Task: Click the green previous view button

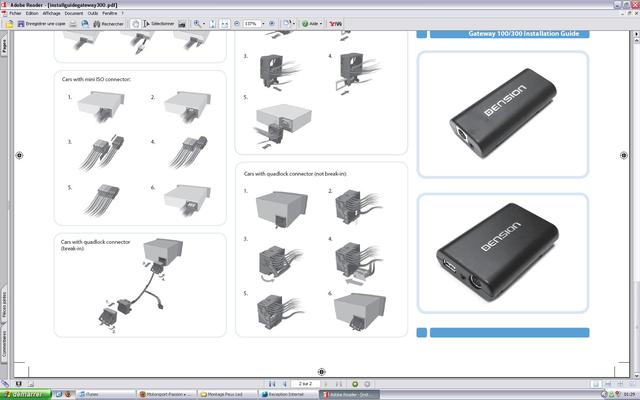Action: (x=355, y=384)
